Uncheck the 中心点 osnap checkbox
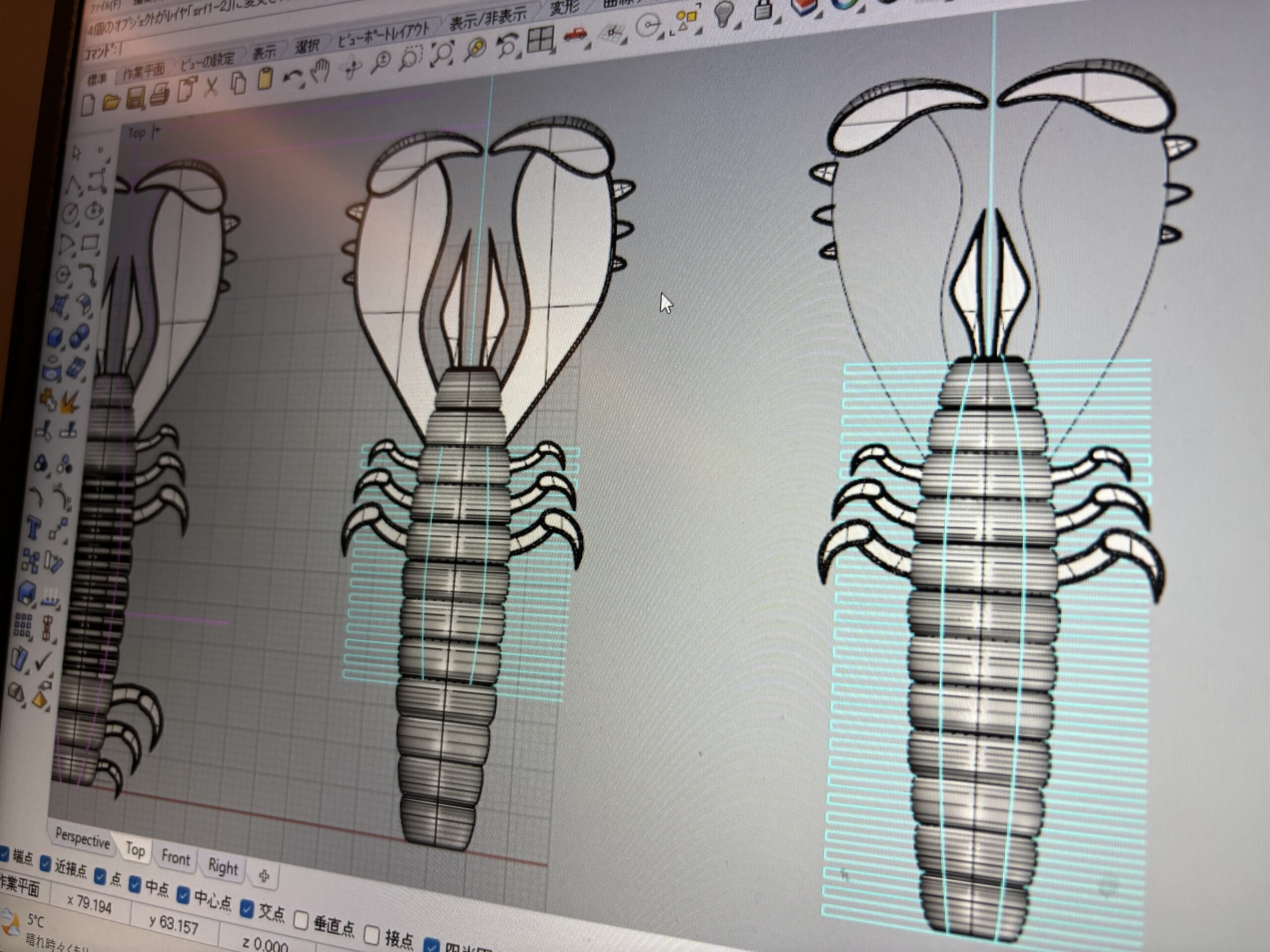The image size is (1270, 952). coord(183,894)
